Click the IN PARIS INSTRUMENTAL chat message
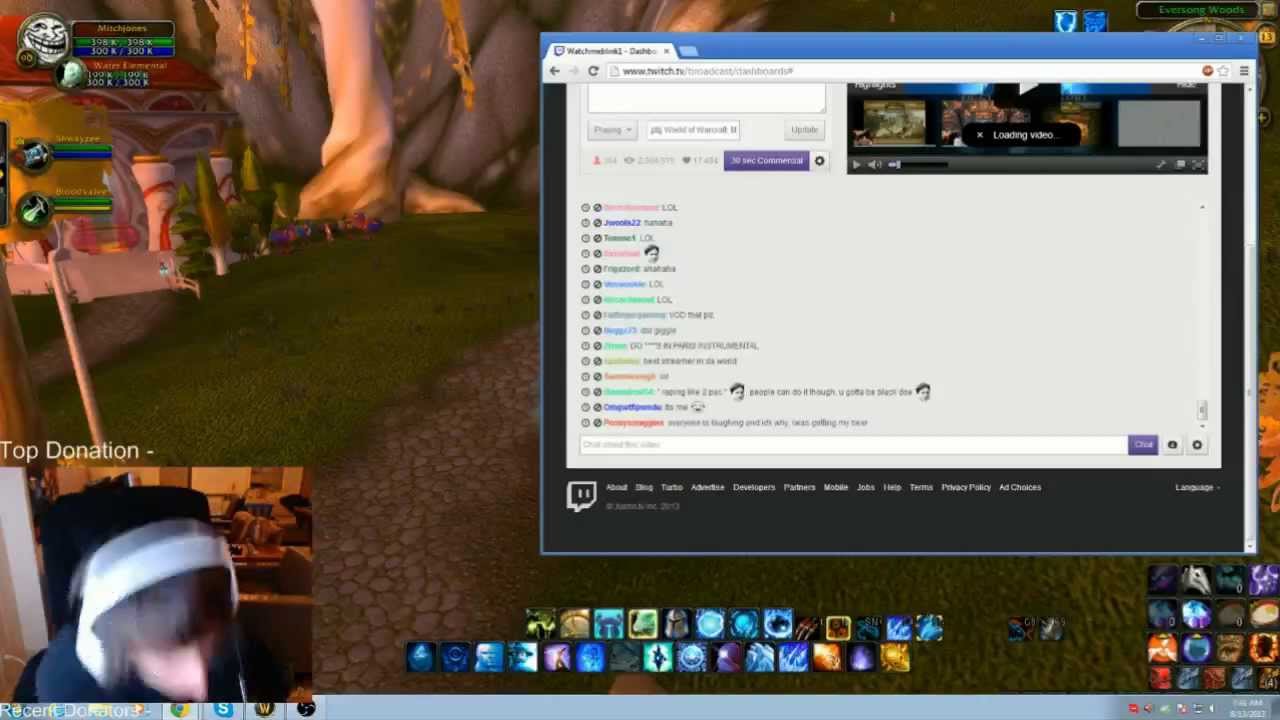The width and height of the screenshot is (1280, 720). pos(694,346)
